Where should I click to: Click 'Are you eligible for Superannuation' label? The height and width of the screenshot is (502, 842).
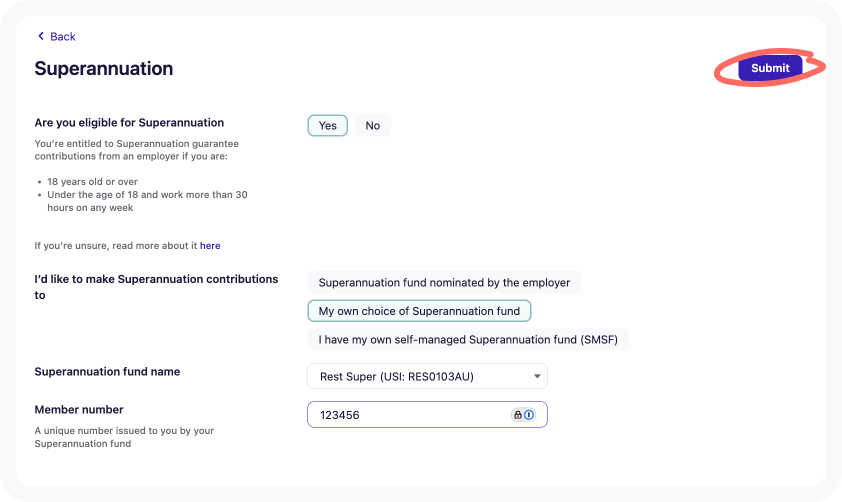(129, 122)
